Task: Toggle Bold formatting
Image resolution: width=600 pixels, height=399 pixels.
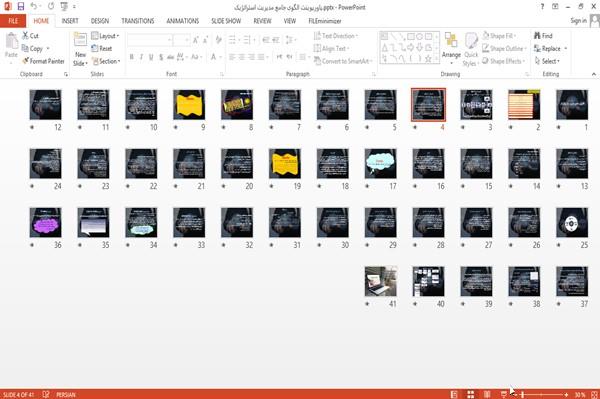Action: [132, 57]
